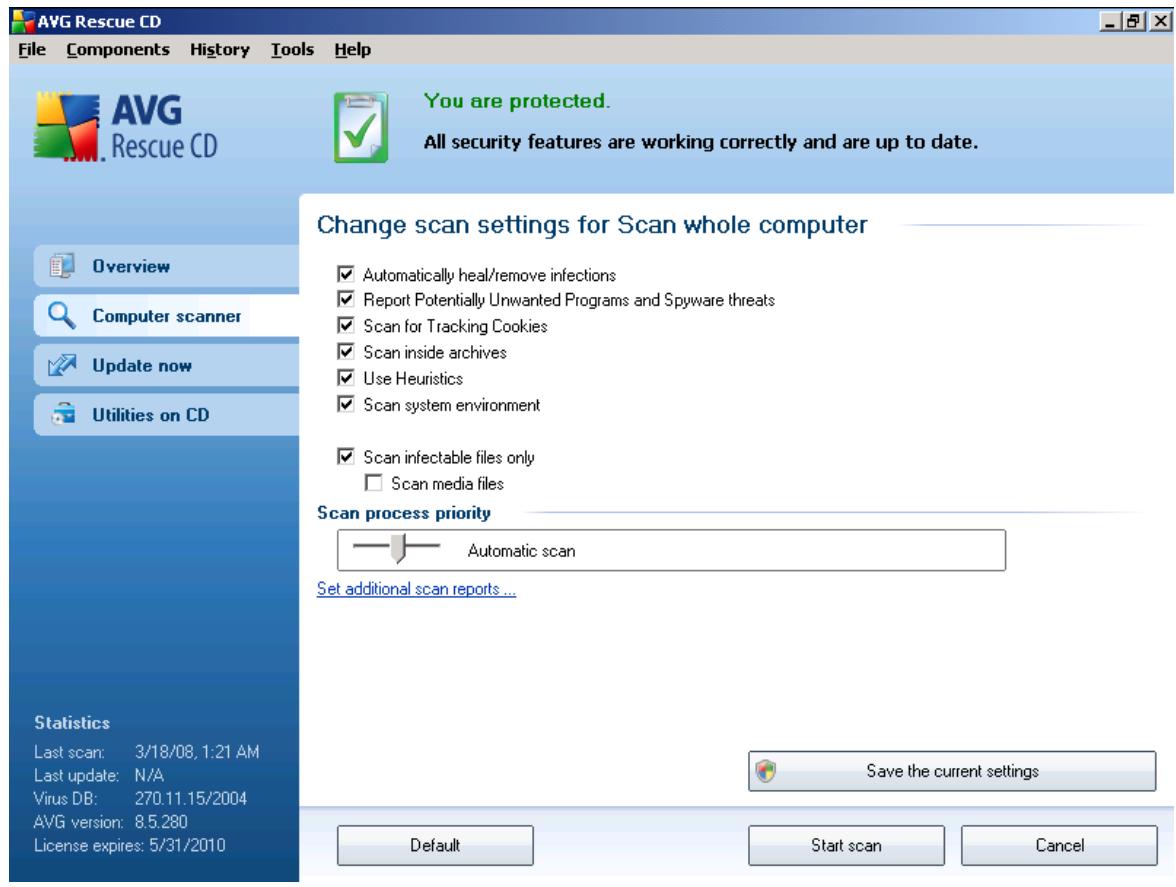
Task: Click the Start scan button
Action: 846,845
